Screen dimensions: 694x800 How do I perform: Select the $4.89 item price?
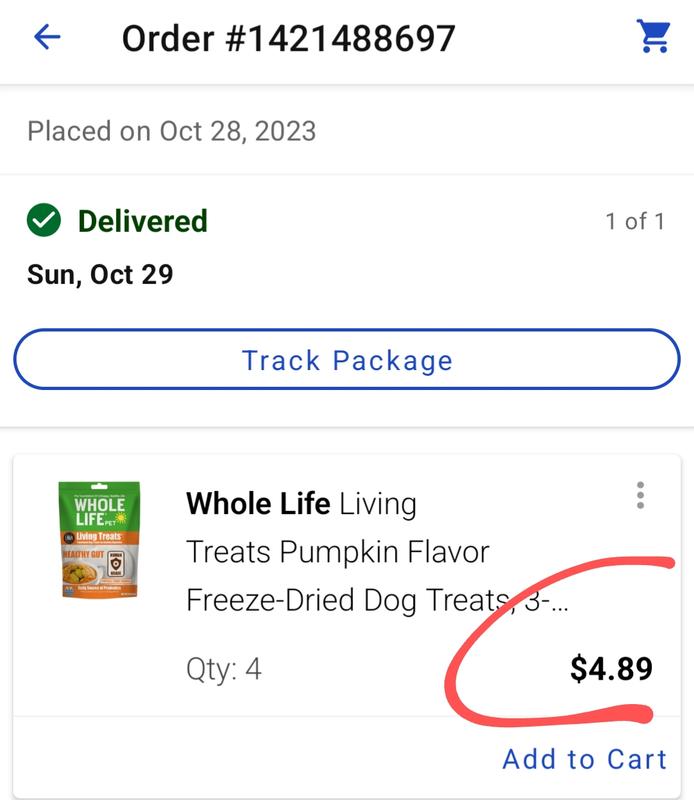612,669
